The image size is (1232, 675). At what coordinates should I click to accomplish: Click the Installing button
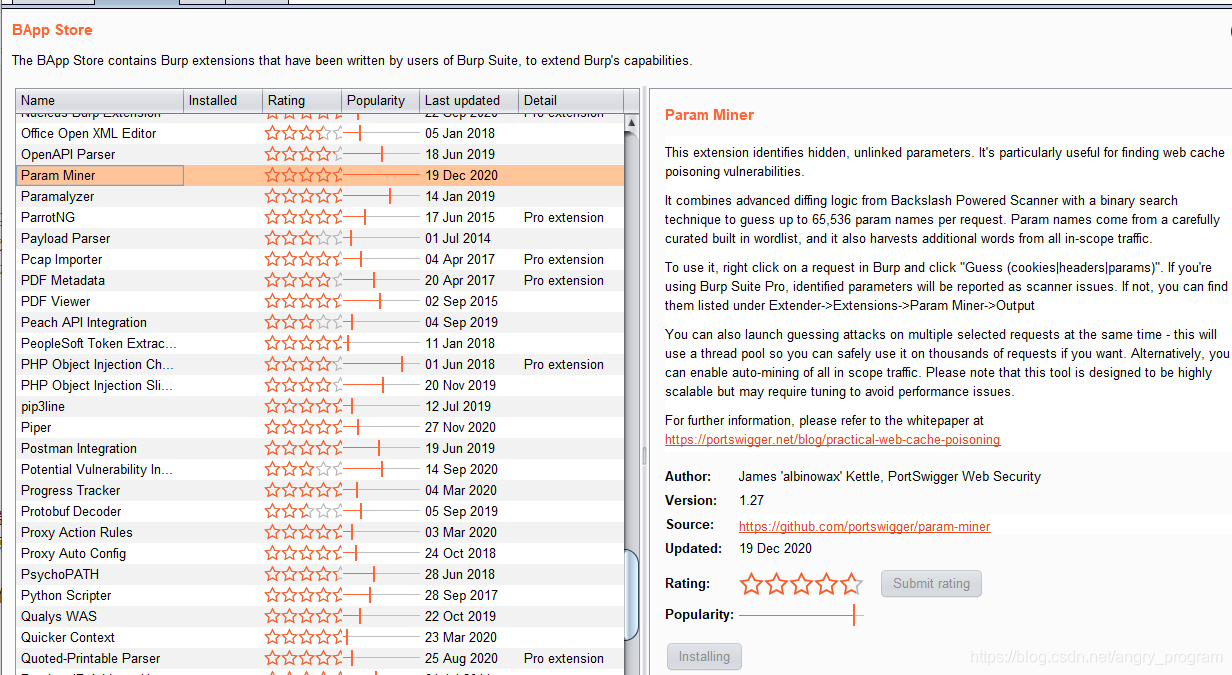point(705,657)
